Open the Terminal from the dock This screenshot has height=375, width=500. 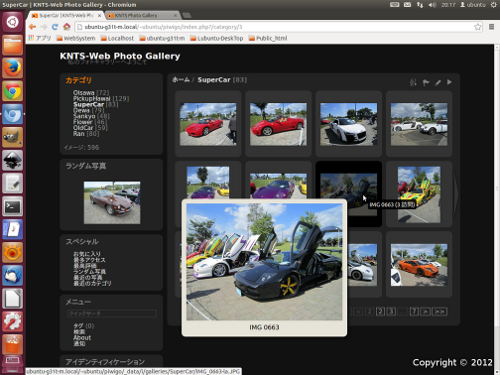[x=13, y=206]
